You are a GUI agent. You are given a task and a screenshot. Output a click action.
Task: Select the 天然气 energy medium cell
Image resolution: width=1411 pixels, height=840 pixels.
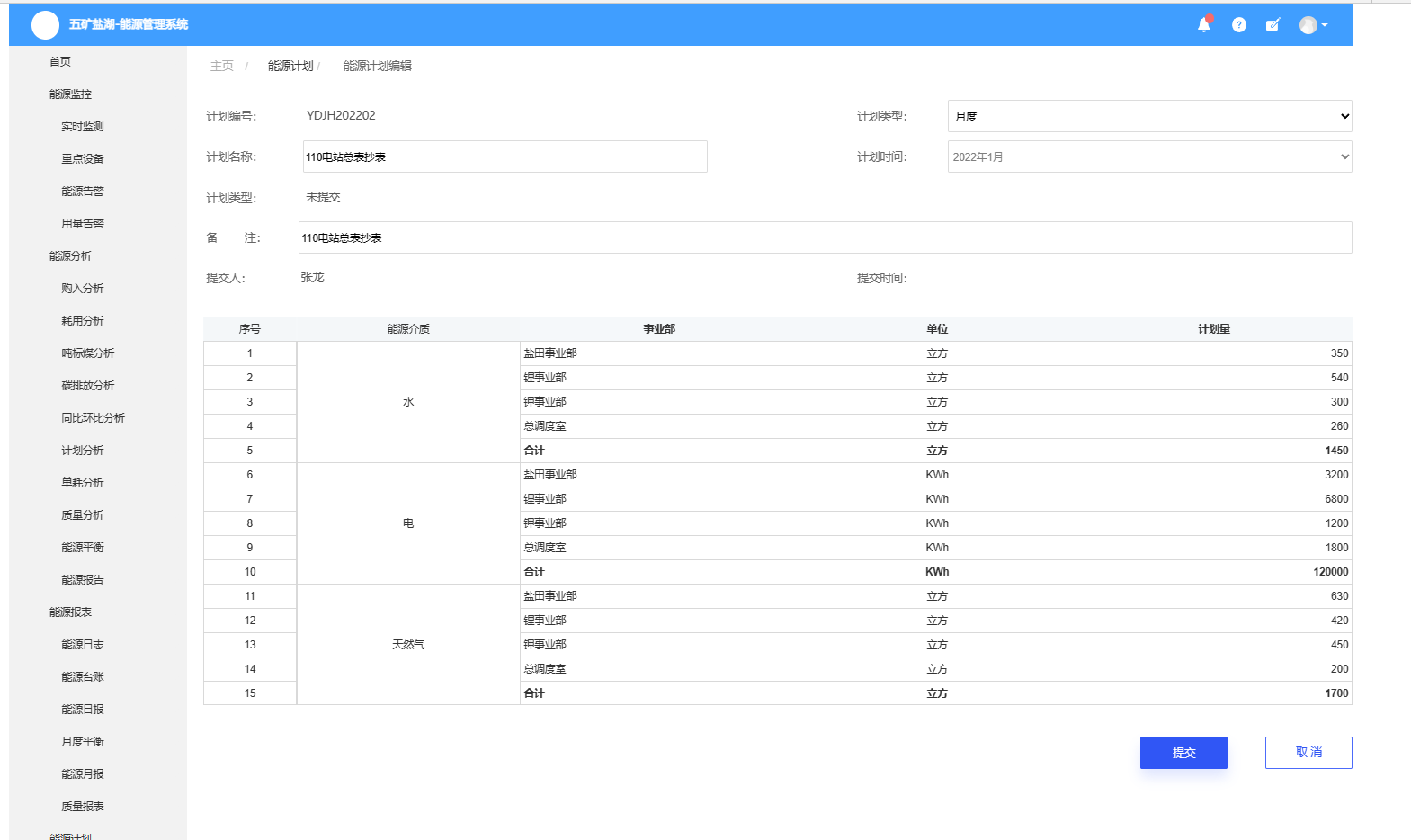click(408, 645)
